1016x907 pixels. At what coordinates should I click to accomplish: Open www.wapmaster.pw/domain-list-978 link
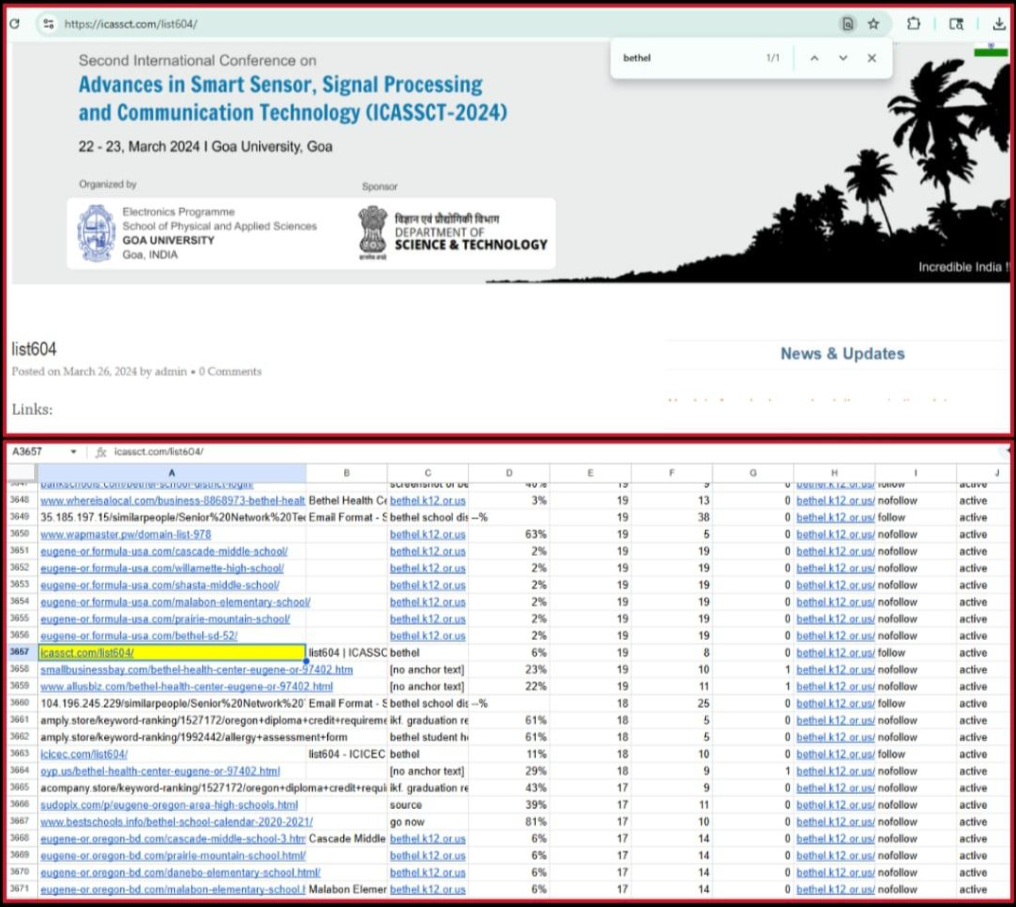click(x=126, y=534)
